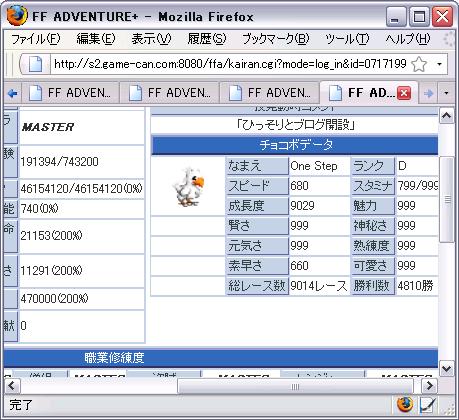Open the address bar history dropdown arrow
This screenshot has height=420, width=459.
439,64
